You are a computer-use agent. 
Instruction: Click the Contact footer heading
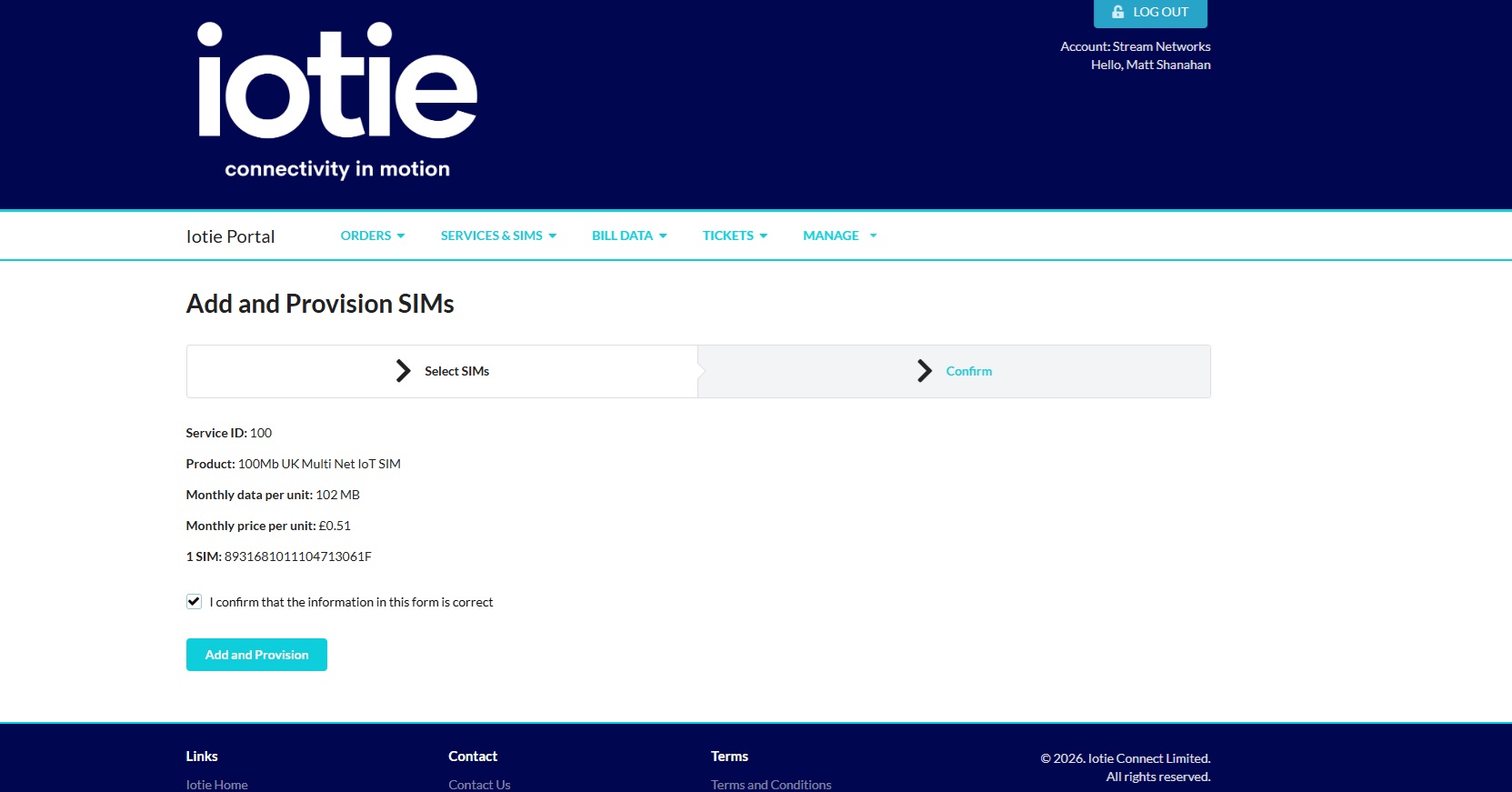[x=473, y=757]
